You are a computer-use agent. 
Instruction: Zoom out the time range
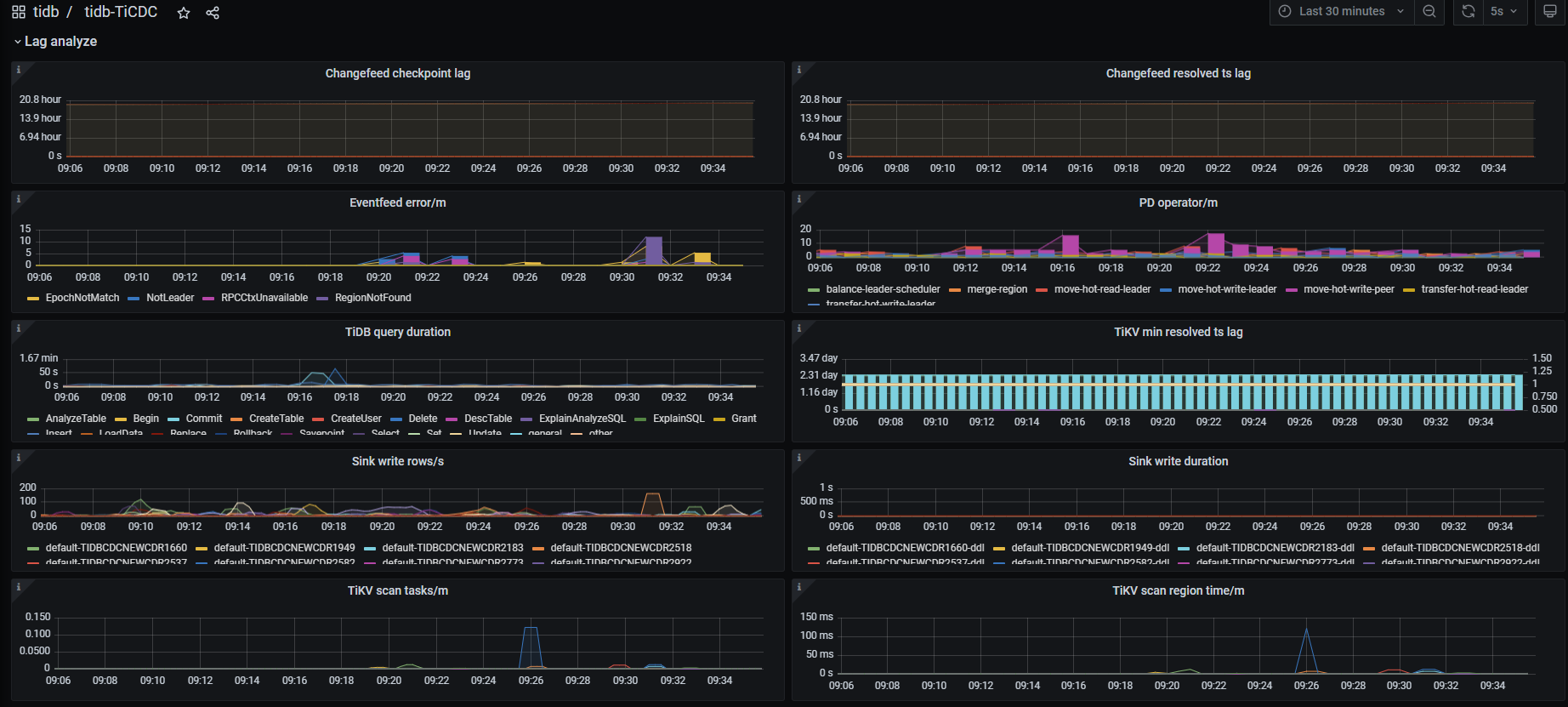1429,12
